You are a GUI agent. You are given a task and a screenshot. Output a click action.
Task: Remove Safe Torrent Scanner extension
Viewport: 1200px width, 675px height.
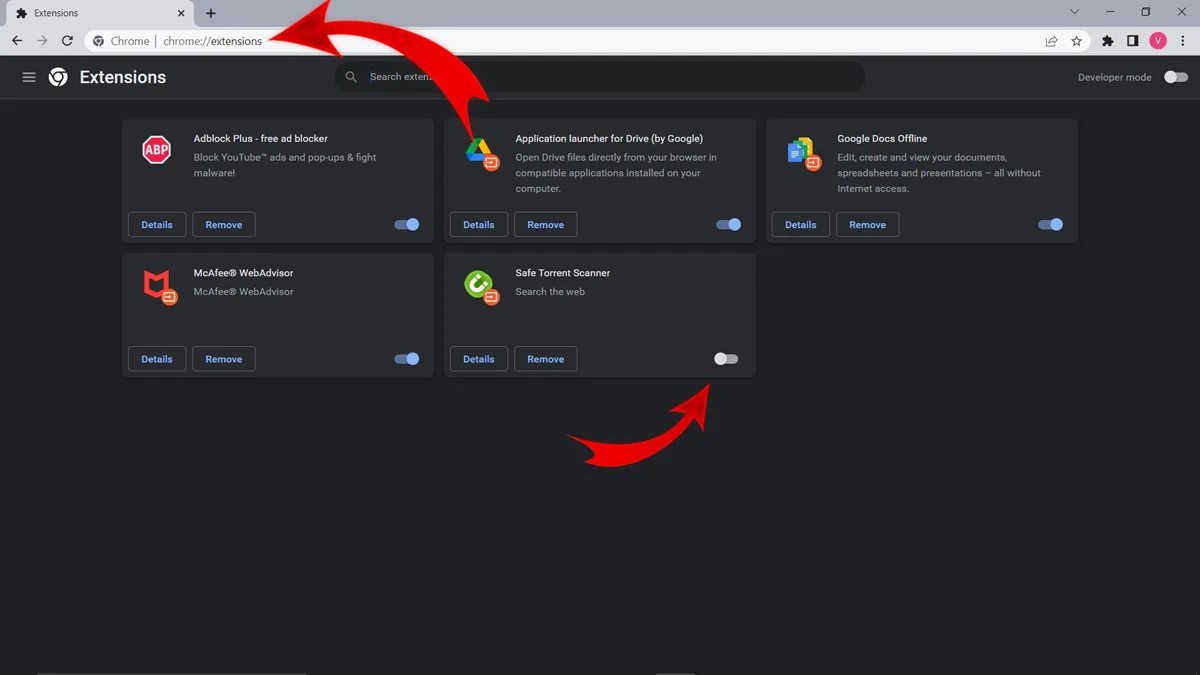(546, 359)
